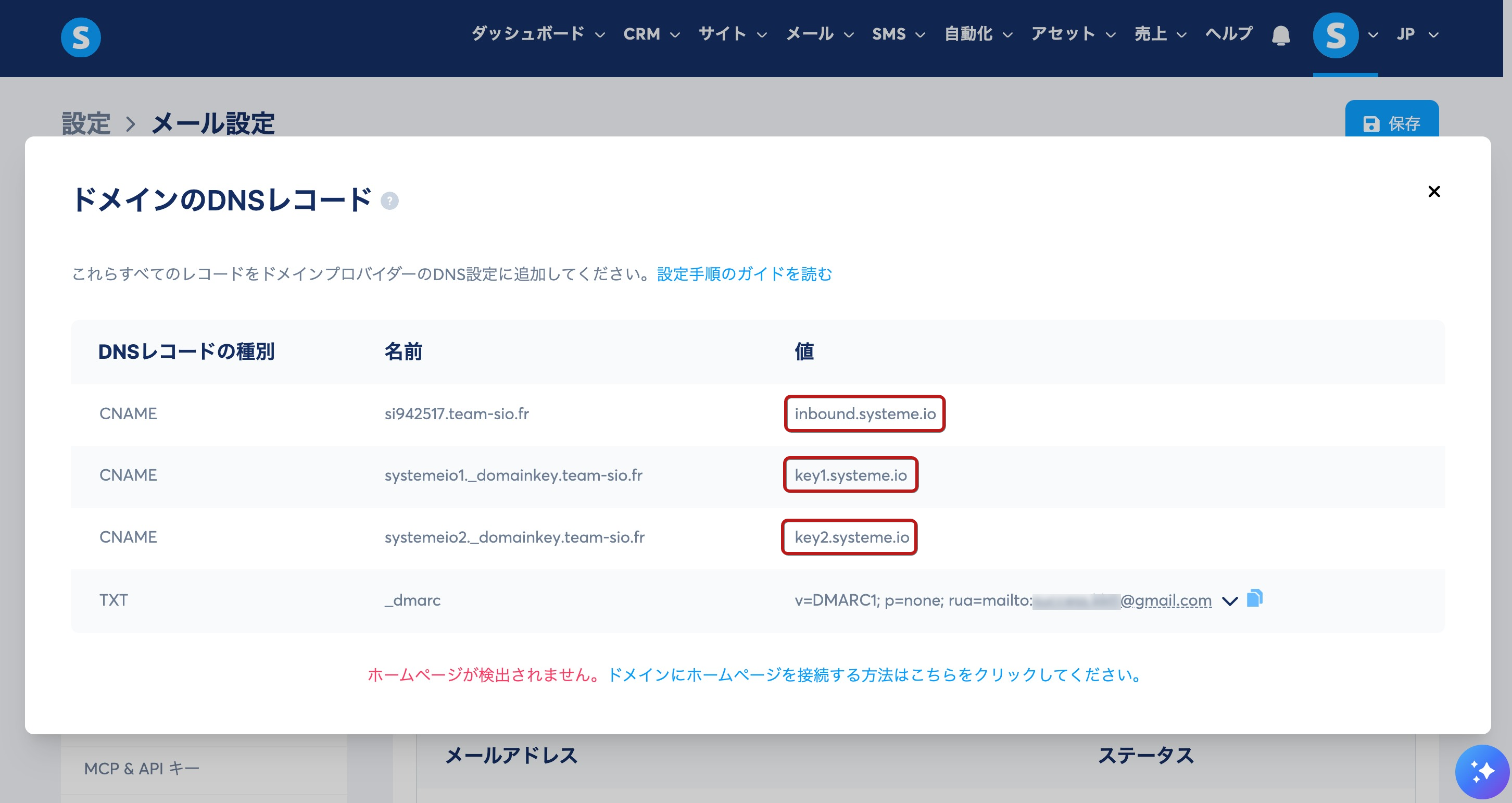Click the 名前 column header
Screen dimensions: 1512x803
[403, 352]
